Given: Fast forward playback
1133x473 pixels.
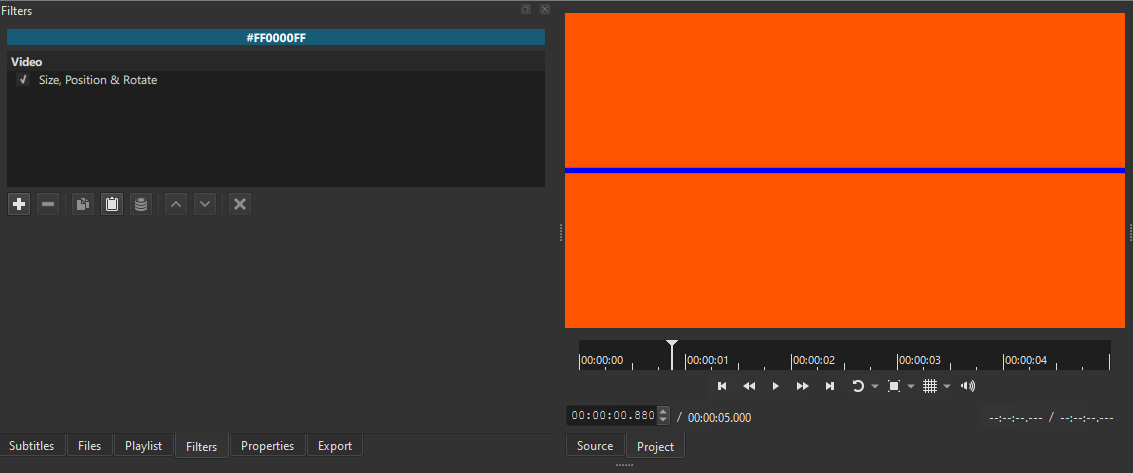Looking at the screenshot, I should [x=803, y=386].
